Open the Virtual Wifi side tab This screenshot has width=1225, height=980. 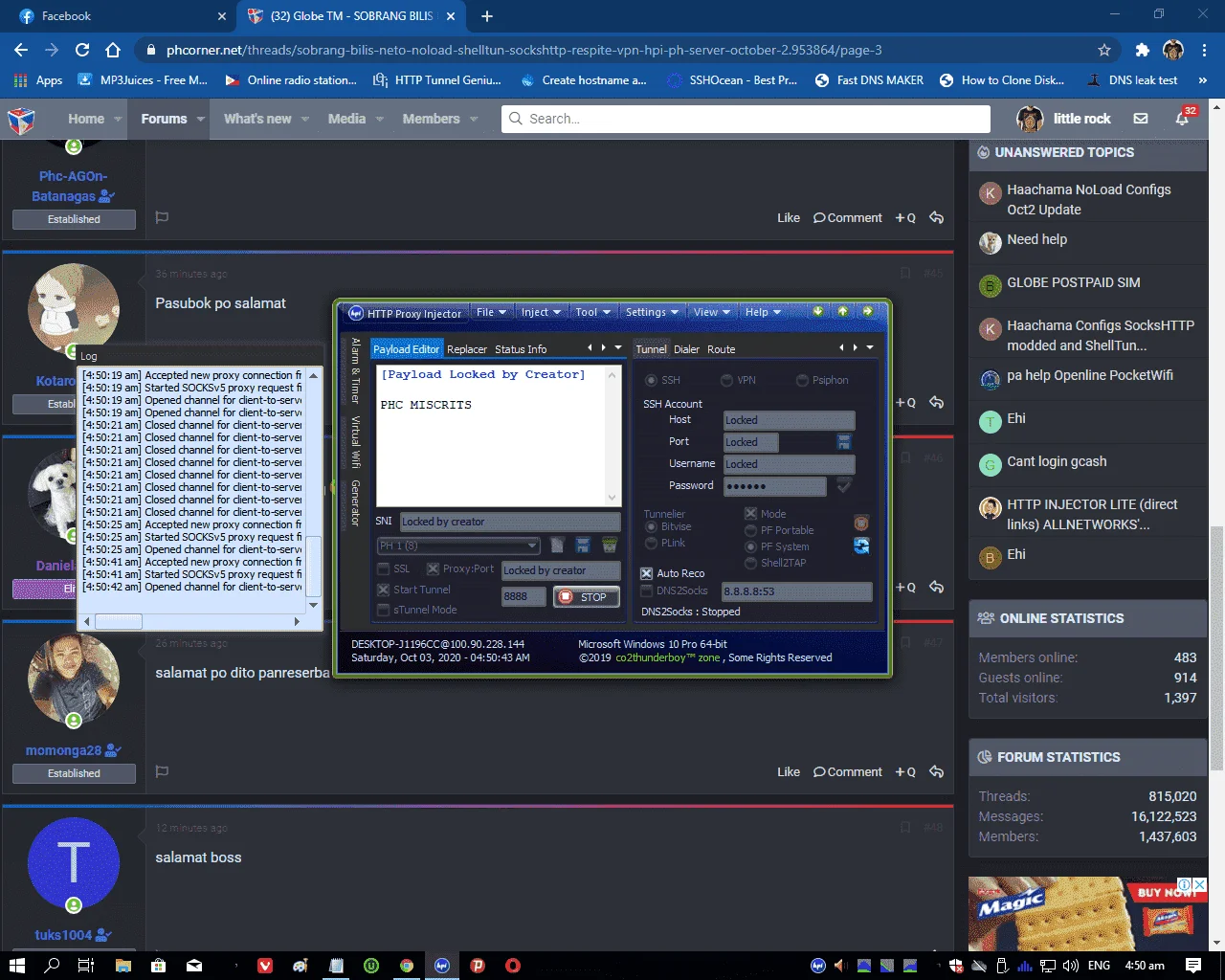coord(355,444)
